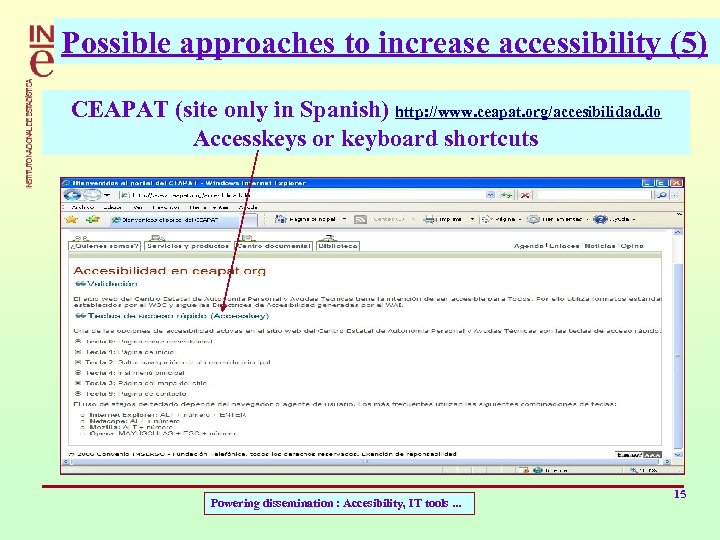Click the Página principal home icon

(281, 219)
